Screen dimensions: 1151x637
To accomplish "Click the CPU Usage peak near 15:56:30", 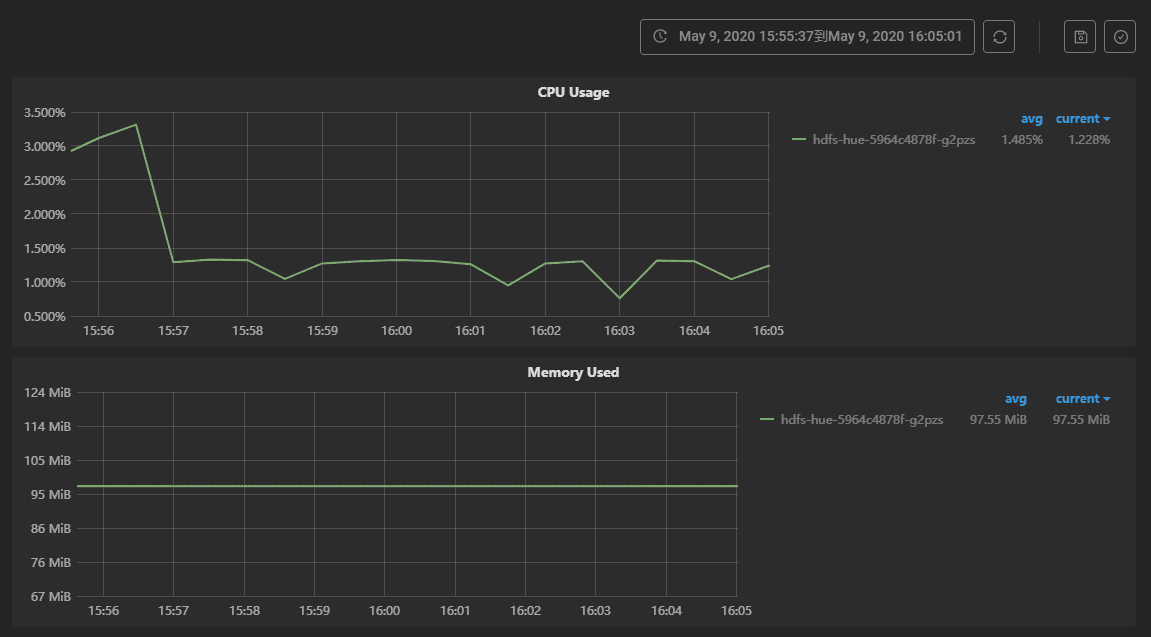I will tap(136, 125).
